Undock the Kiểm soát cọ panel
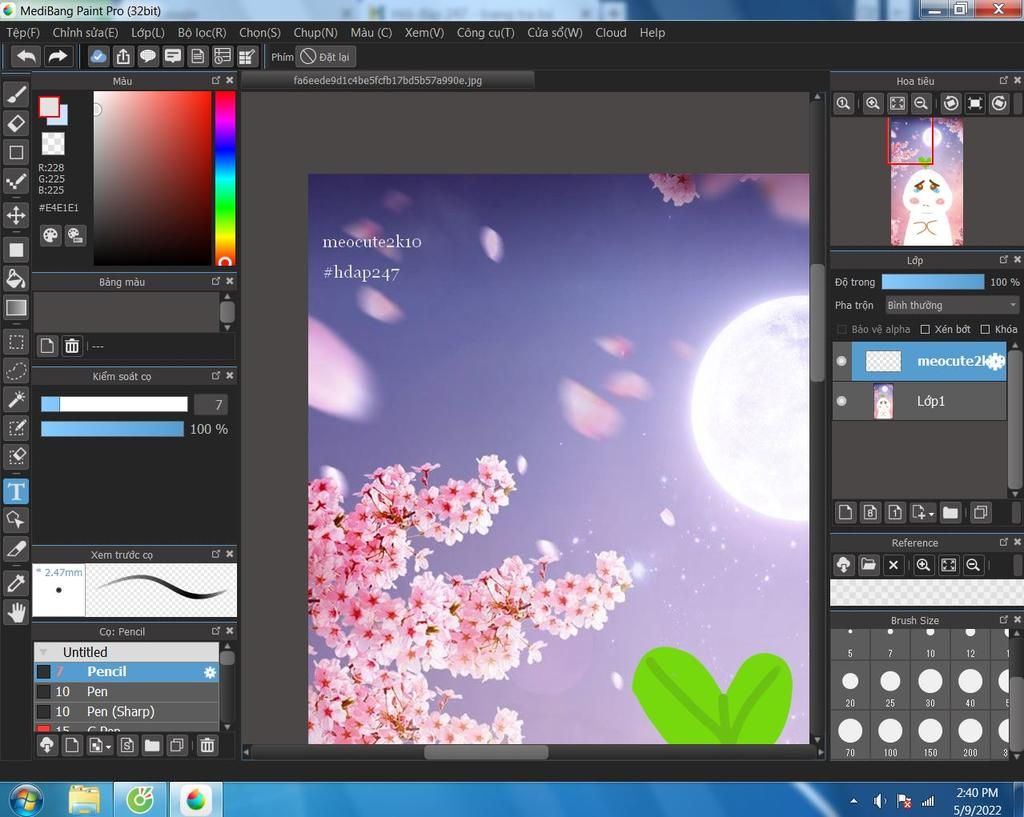Viewport: 1024px width, 817px height. [216, 376]
